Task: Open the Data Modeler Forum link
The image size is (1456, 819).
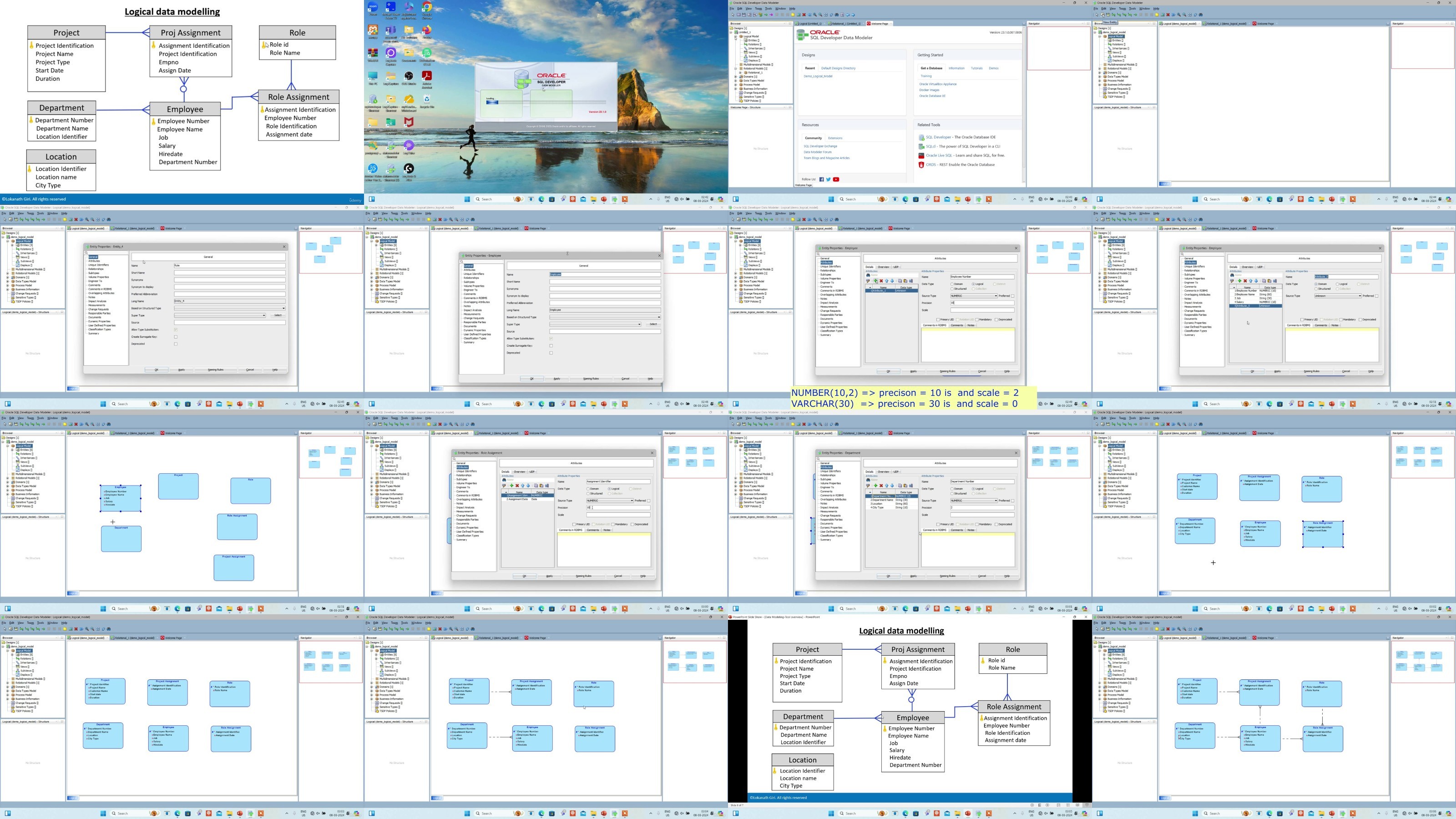Action: coord(817,152)
